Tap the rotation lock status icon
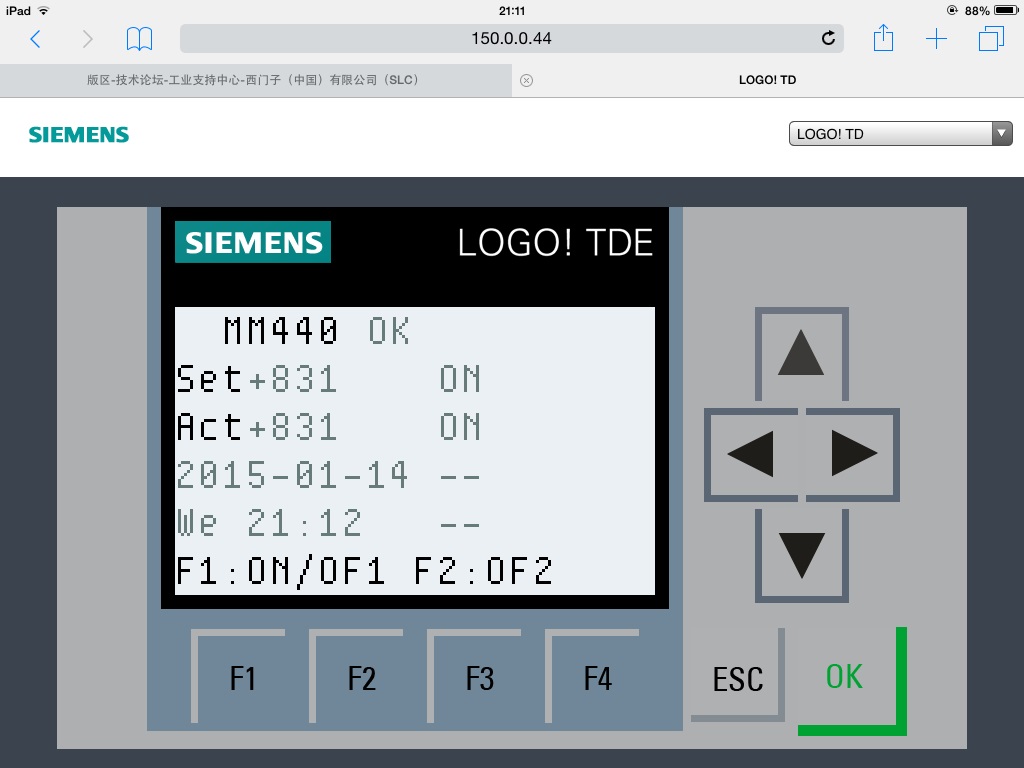 point(952,10)
